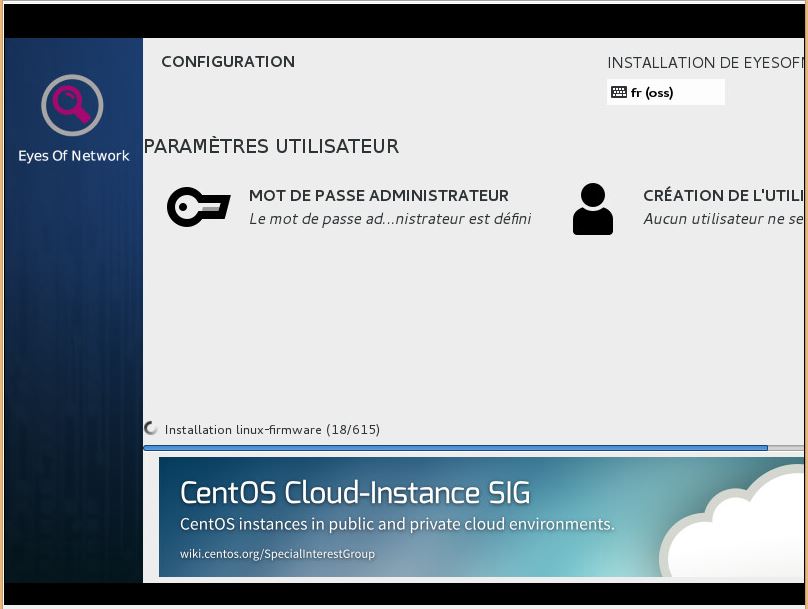Open CRÉATION DE L'UTILISATEUR settings
The image size is (808, 609).
[x=688, y=207]
